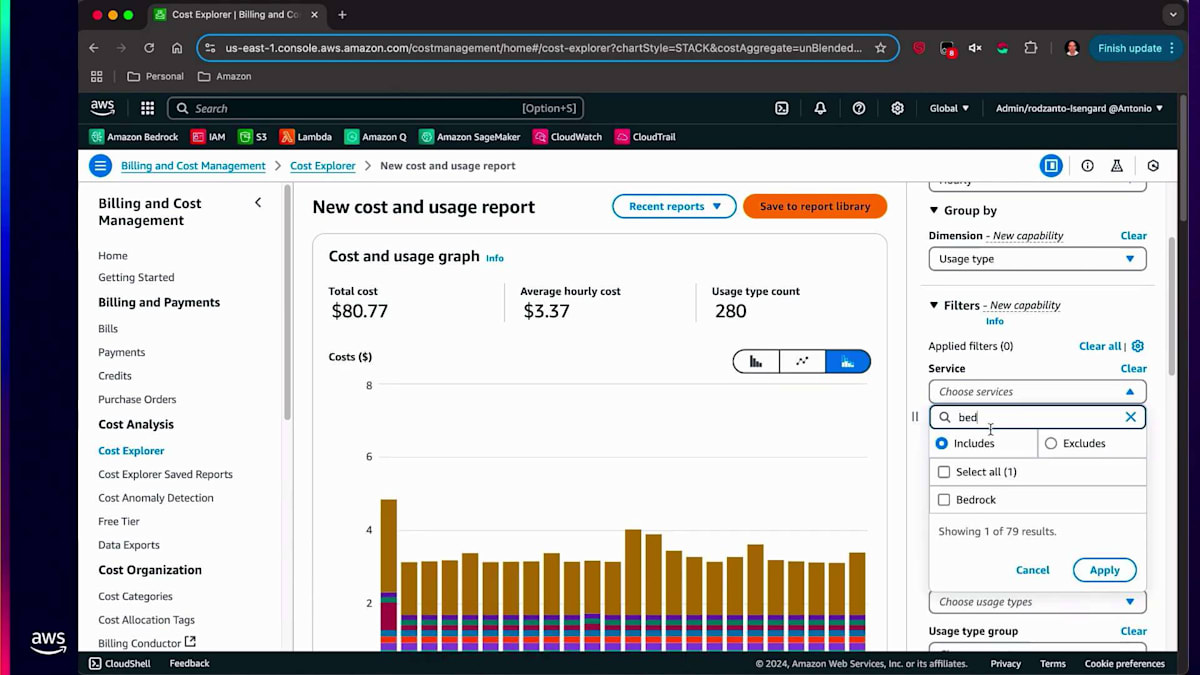This screenshot has width=1200, height=675.
Task: Check the Select all checkbox
Action: coord(944,472)
